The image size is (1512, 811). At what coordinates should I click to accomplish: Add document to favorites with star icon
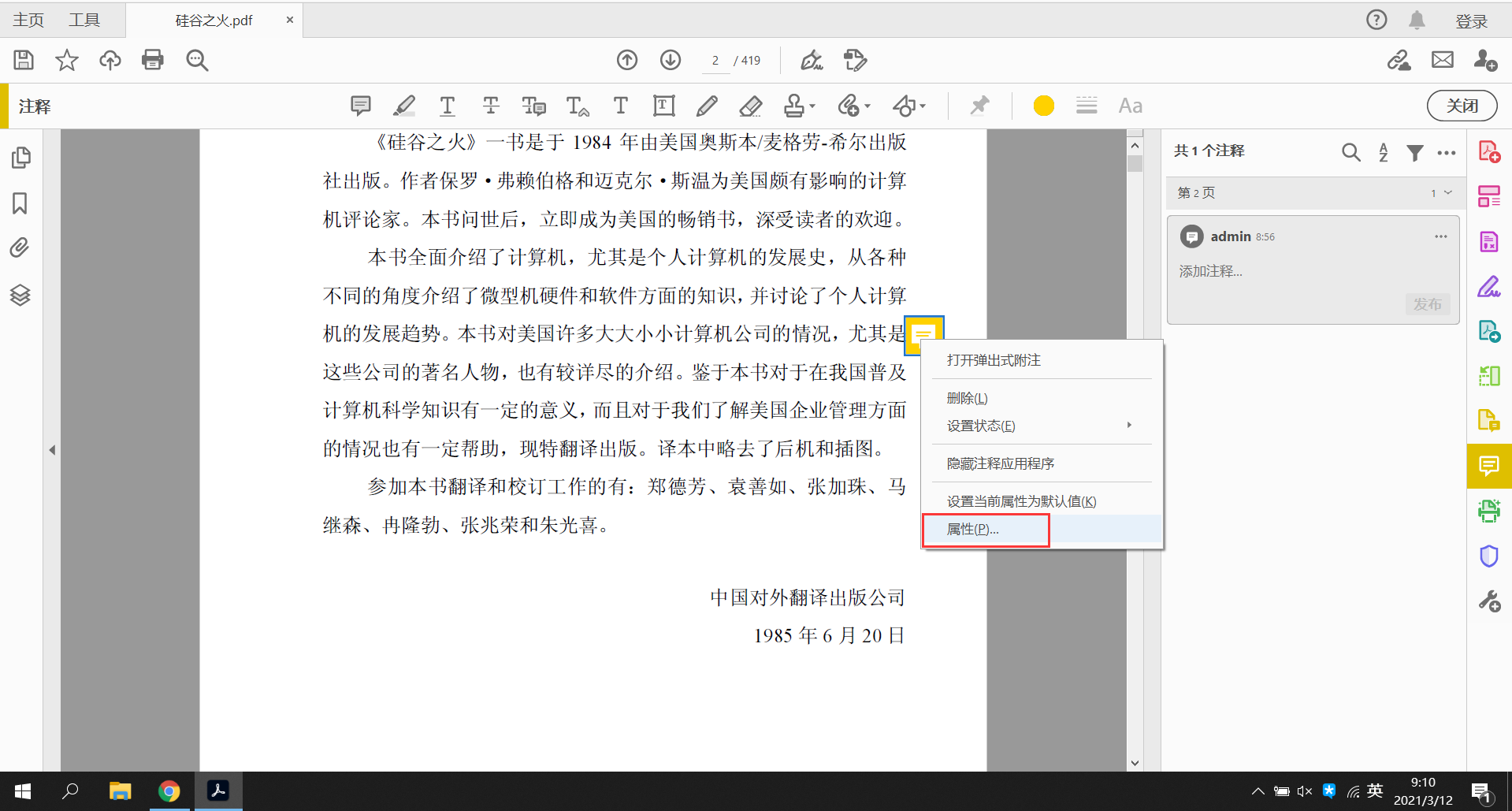click(x=67, y=60)
